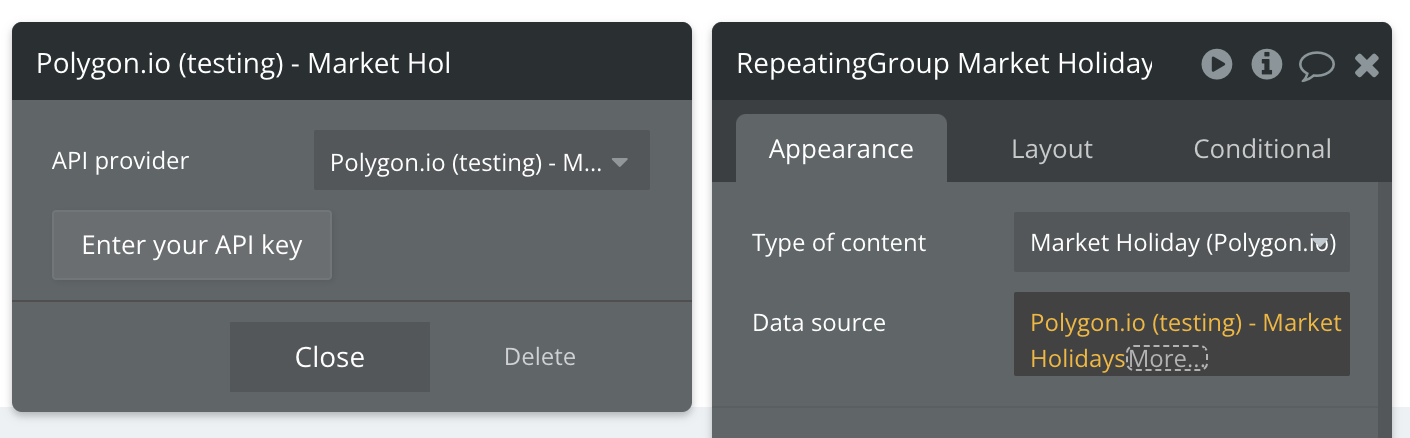Viewport: 1410px width, 438px height.
Task: Open the info icon for RepeatingGroup element
Action: click(x=1266, y=65)
